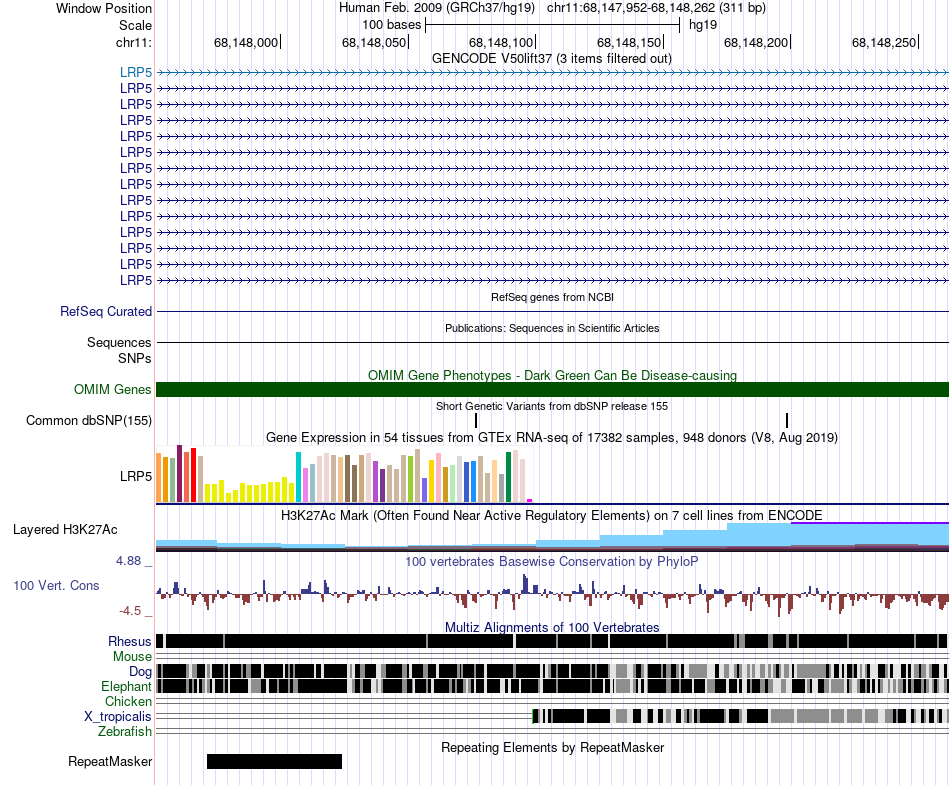Click the Window Position label
950x785 pixels.
[104, 8]
